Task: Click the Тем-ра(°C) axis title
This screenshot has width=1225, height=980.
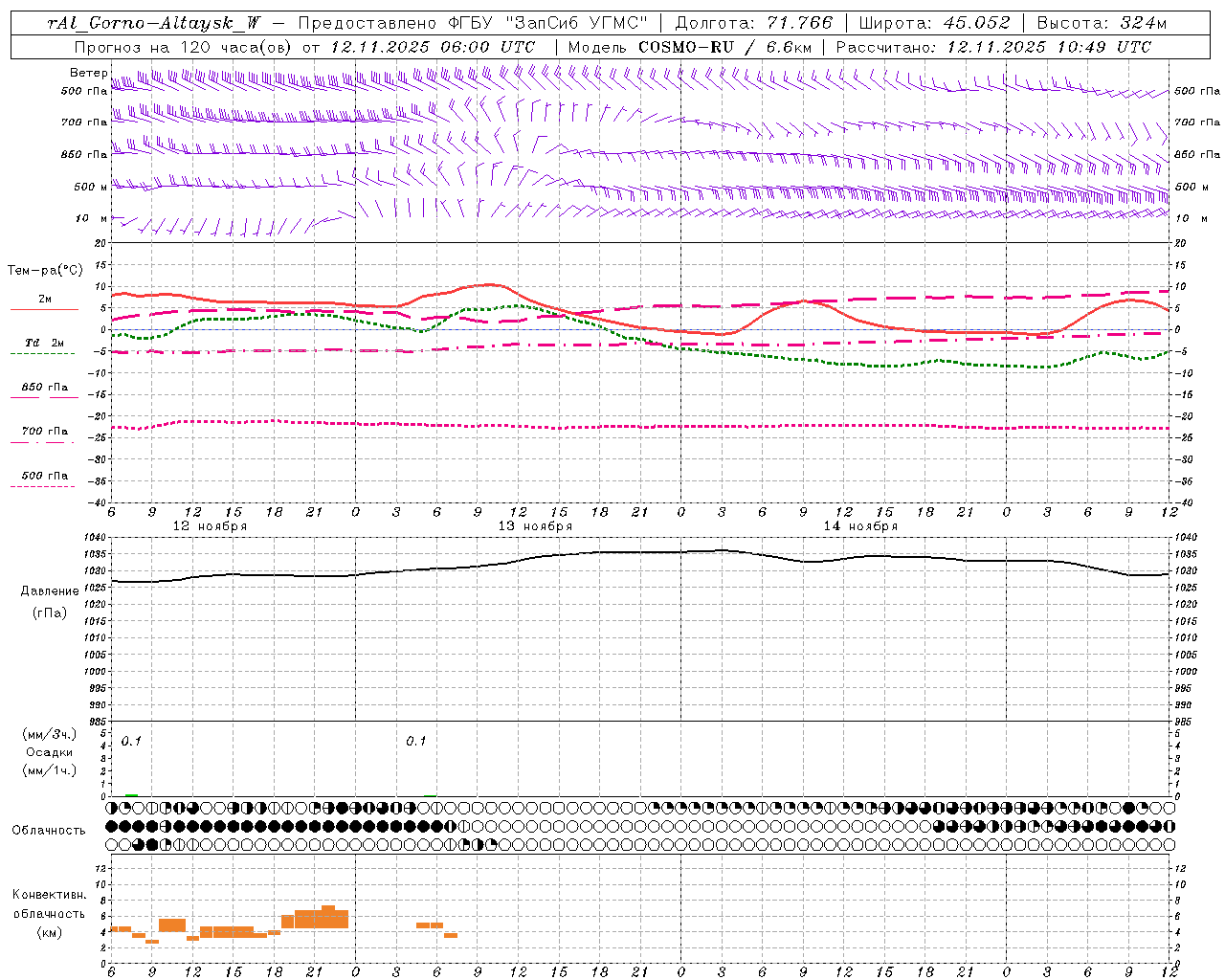Action: click(x=45, y=271)
